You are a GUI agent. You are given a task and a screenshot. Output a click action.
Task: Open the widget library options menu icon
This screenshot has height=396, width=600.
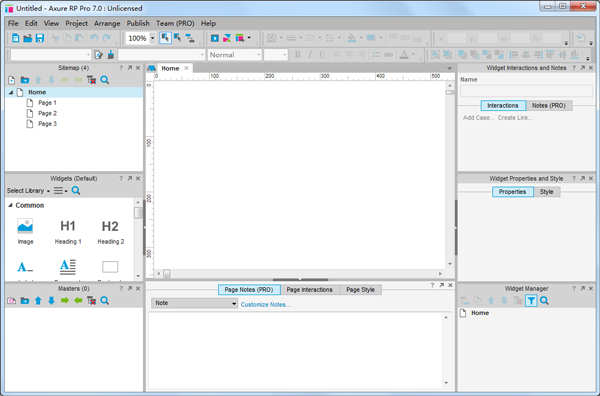click(x=60, y=191)
